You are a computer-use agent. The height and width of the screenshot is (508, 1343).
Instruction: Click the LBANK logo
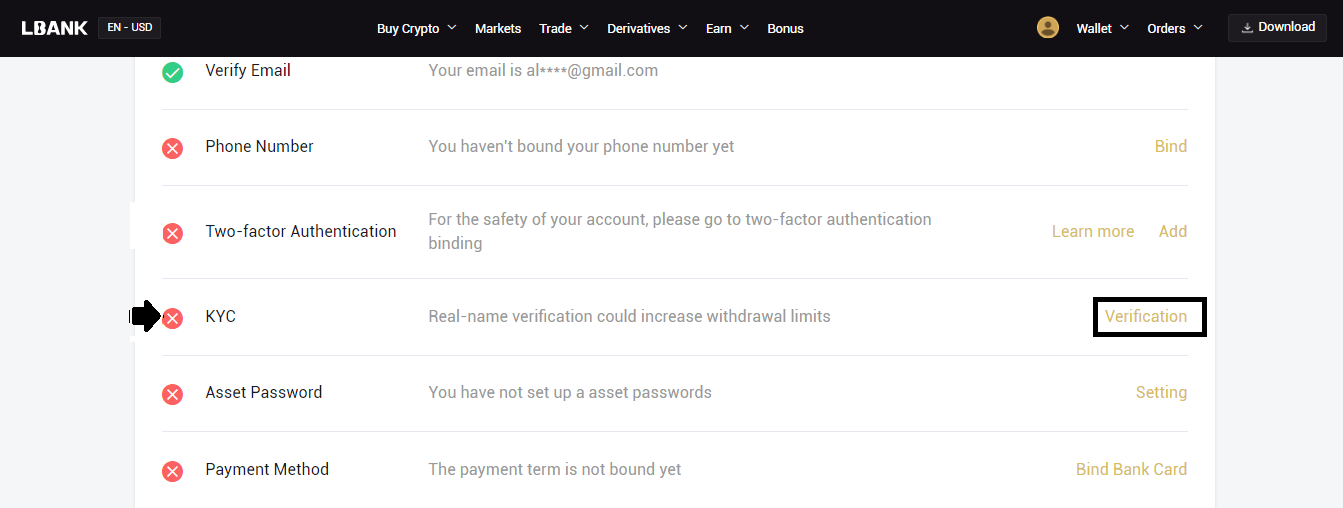click(54, 28)
